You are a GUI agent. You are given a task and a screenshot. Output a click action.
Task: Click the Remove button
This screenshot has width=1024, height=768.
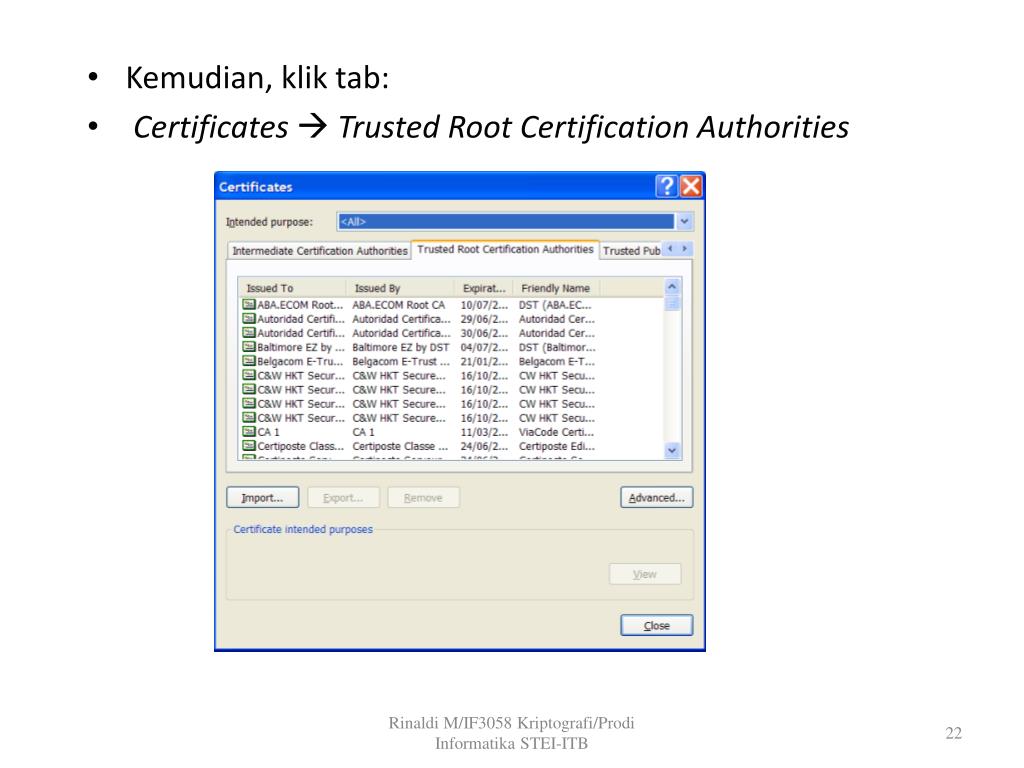(x=423, y=498)
